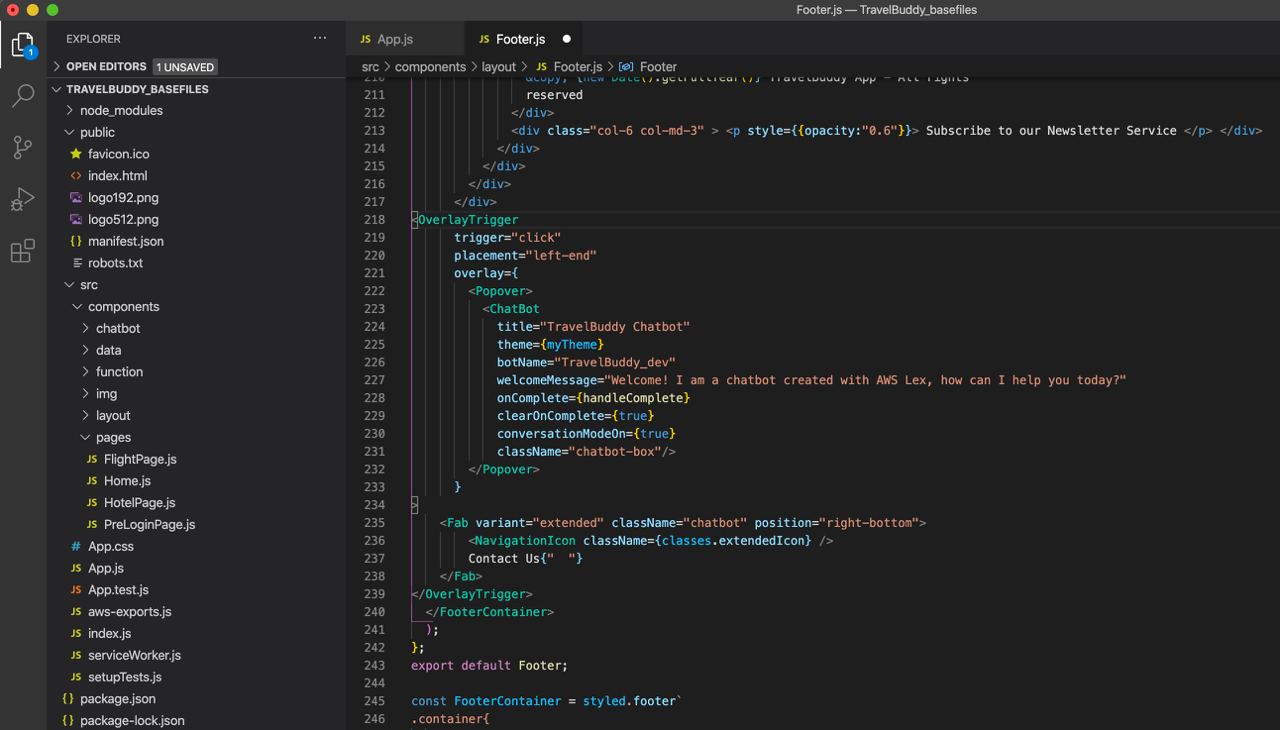Open the Run and Debug view

(22, 199)
